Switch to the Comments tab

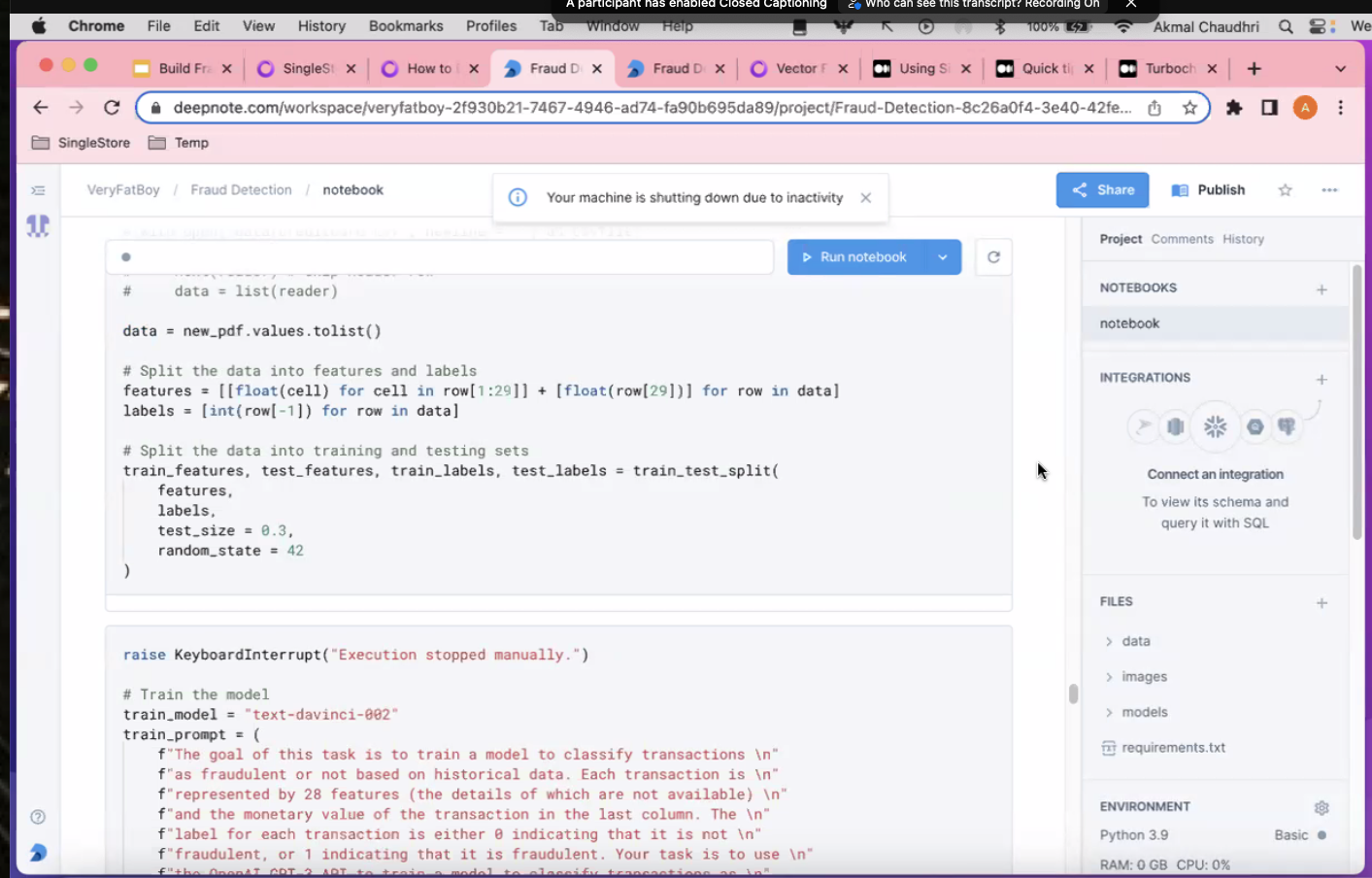(1182, 239)
